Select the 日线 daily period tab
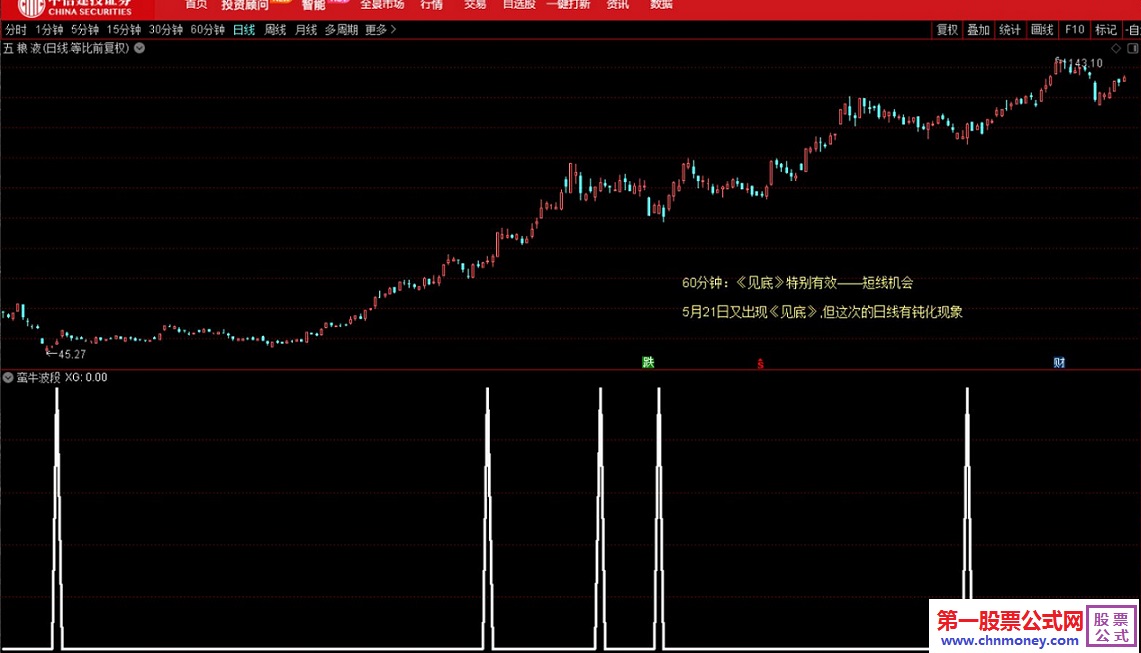This screenshot has height=653, width=1141. [244, 30]
